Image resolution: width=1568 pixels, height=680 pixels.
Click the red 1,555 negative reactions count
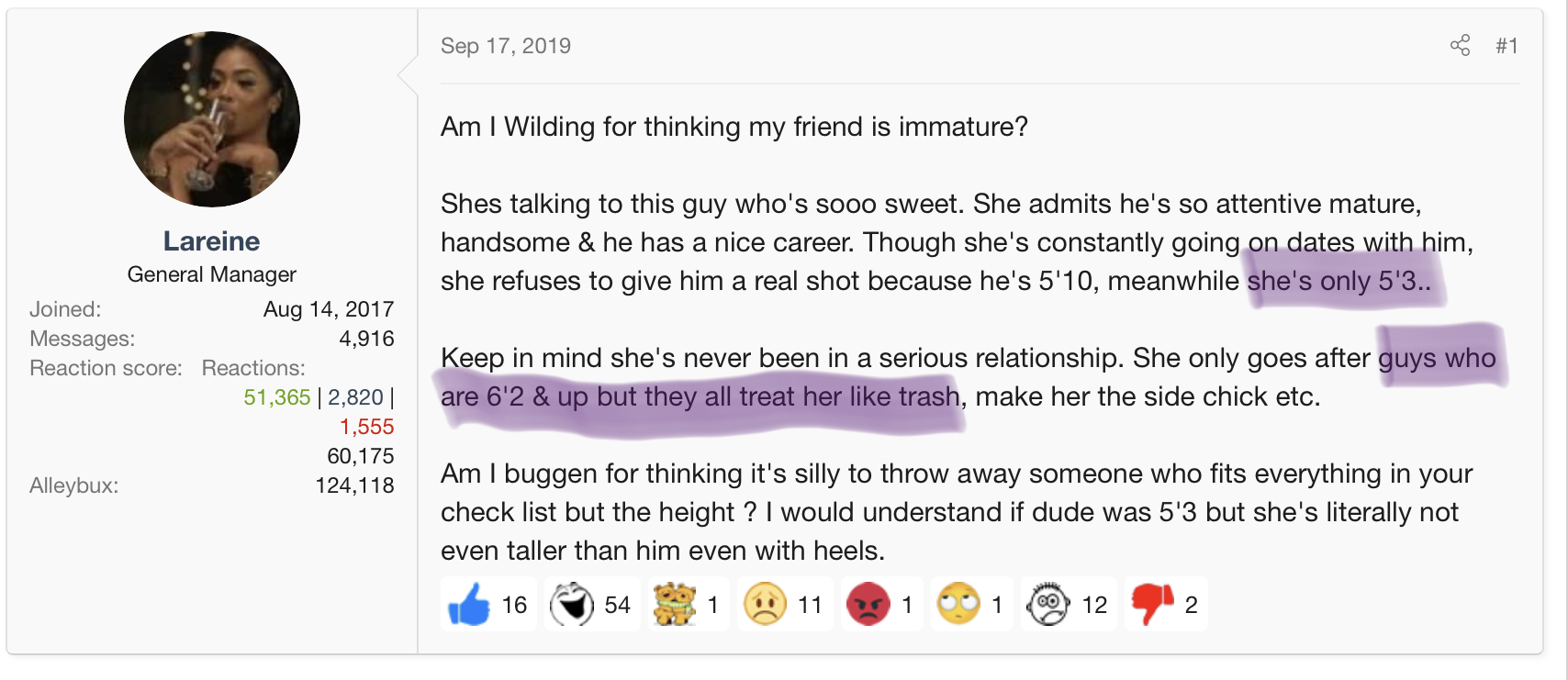pos(366,427)
